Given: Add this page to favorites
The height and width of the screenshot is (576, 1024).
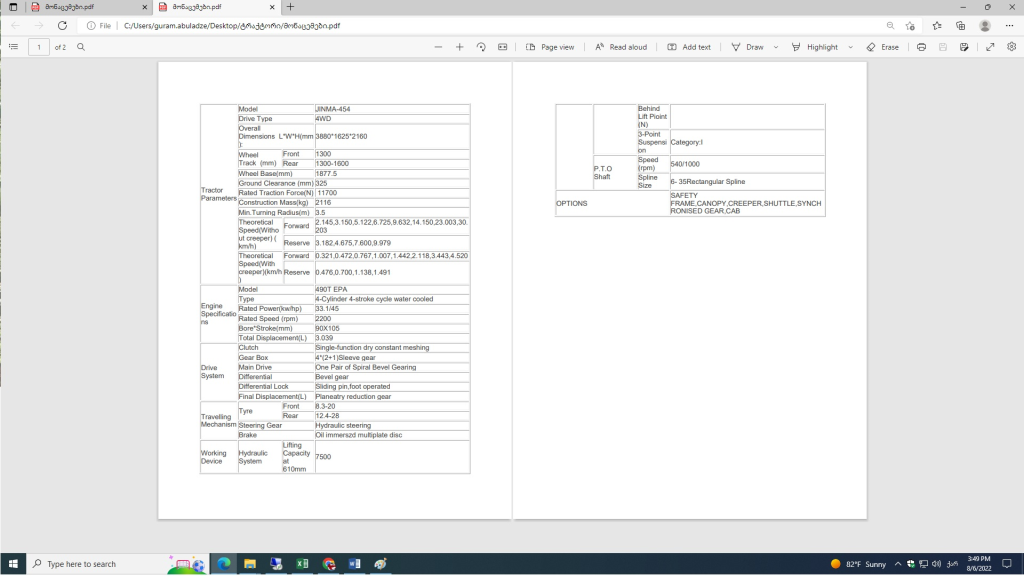Looking at the screenshot, I should [x=910, y=25].
